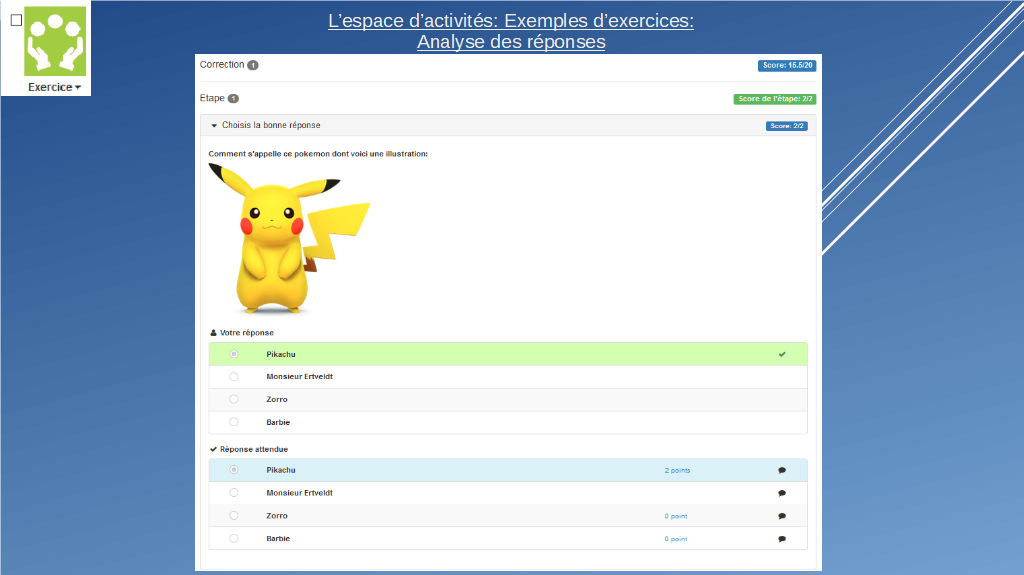The width and height of the screenshot is (1024, 575).
Task: Click the Etape number badge
Action: pyautogui.click(x=233, y=99)
